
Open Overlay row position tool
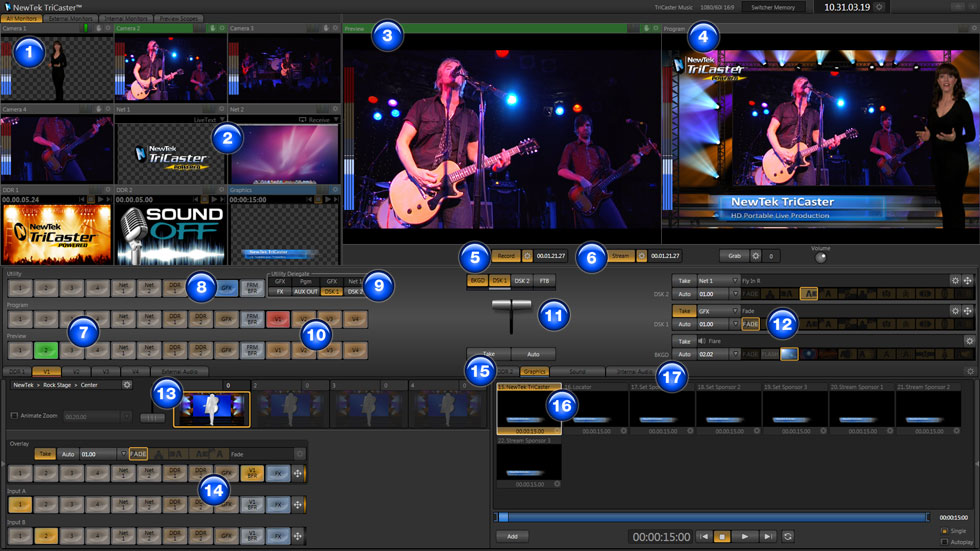(x=298, y=474)
